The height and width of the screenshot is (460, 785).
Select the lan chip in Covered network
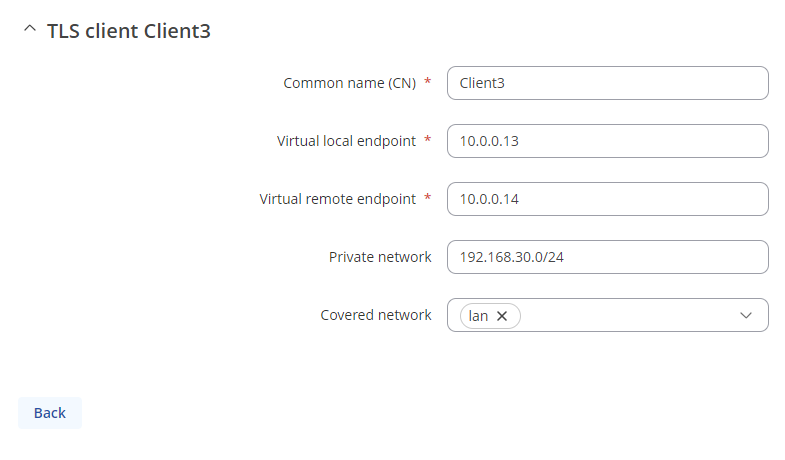[479, 316]
